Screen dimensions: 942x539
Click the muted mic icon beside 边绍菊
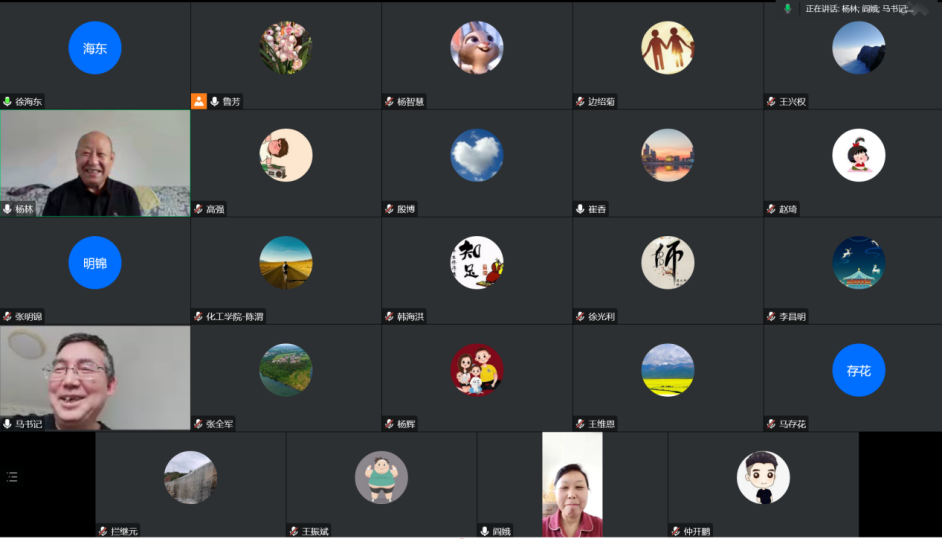[x=580, y=102]
